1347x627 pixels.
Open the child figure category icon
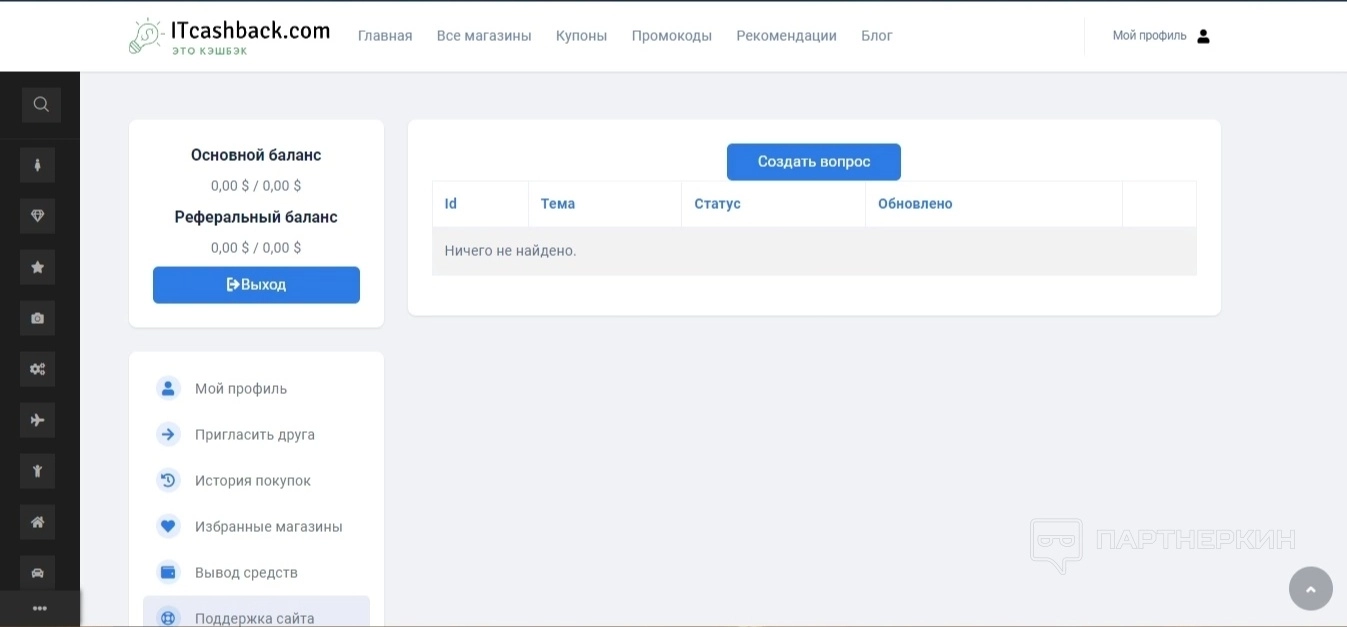point(37,471)
